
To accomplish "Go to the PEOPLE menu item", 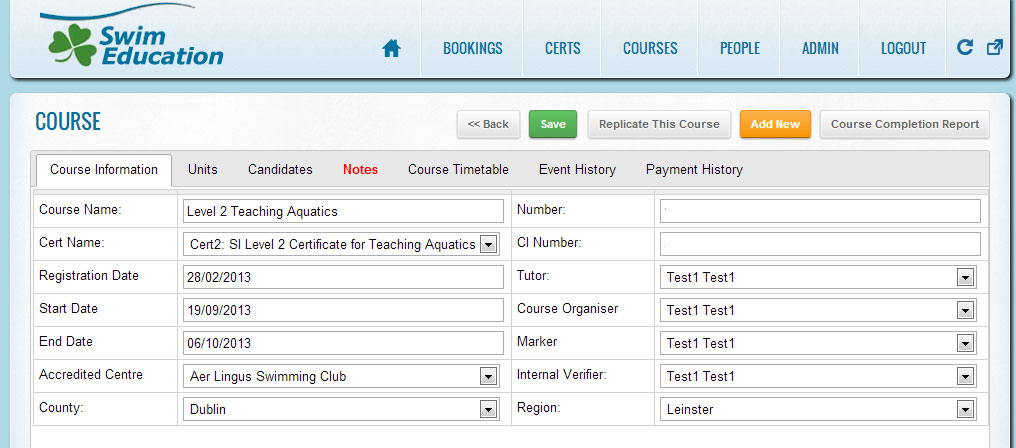I will tap(740, 48).
